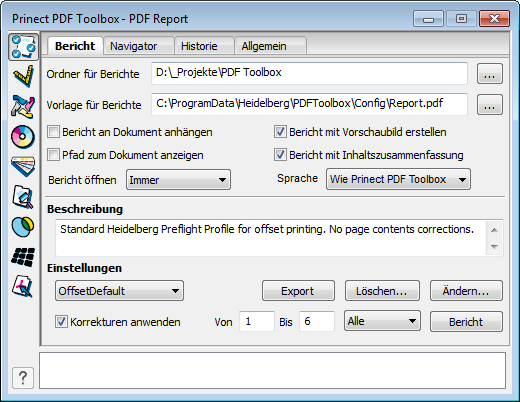Click the Export button
Viewport: 520px width, 402px height.
point(298,291)
